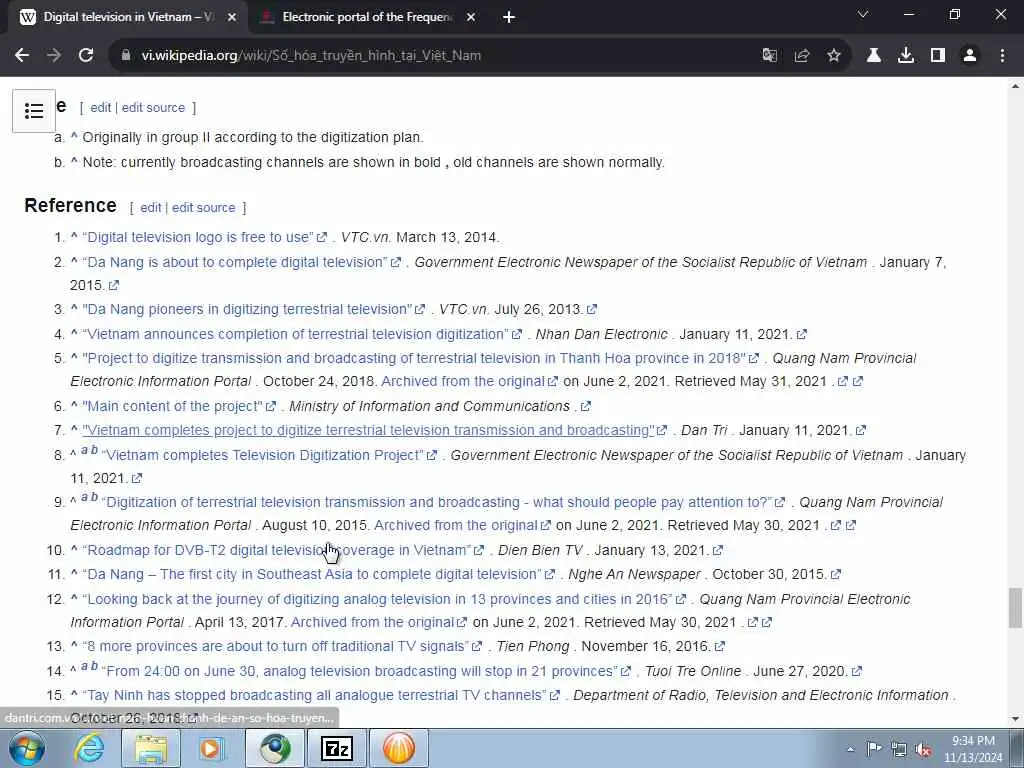
Task: Click the scrollbar up arrow
Action: tap(1015, 86)
